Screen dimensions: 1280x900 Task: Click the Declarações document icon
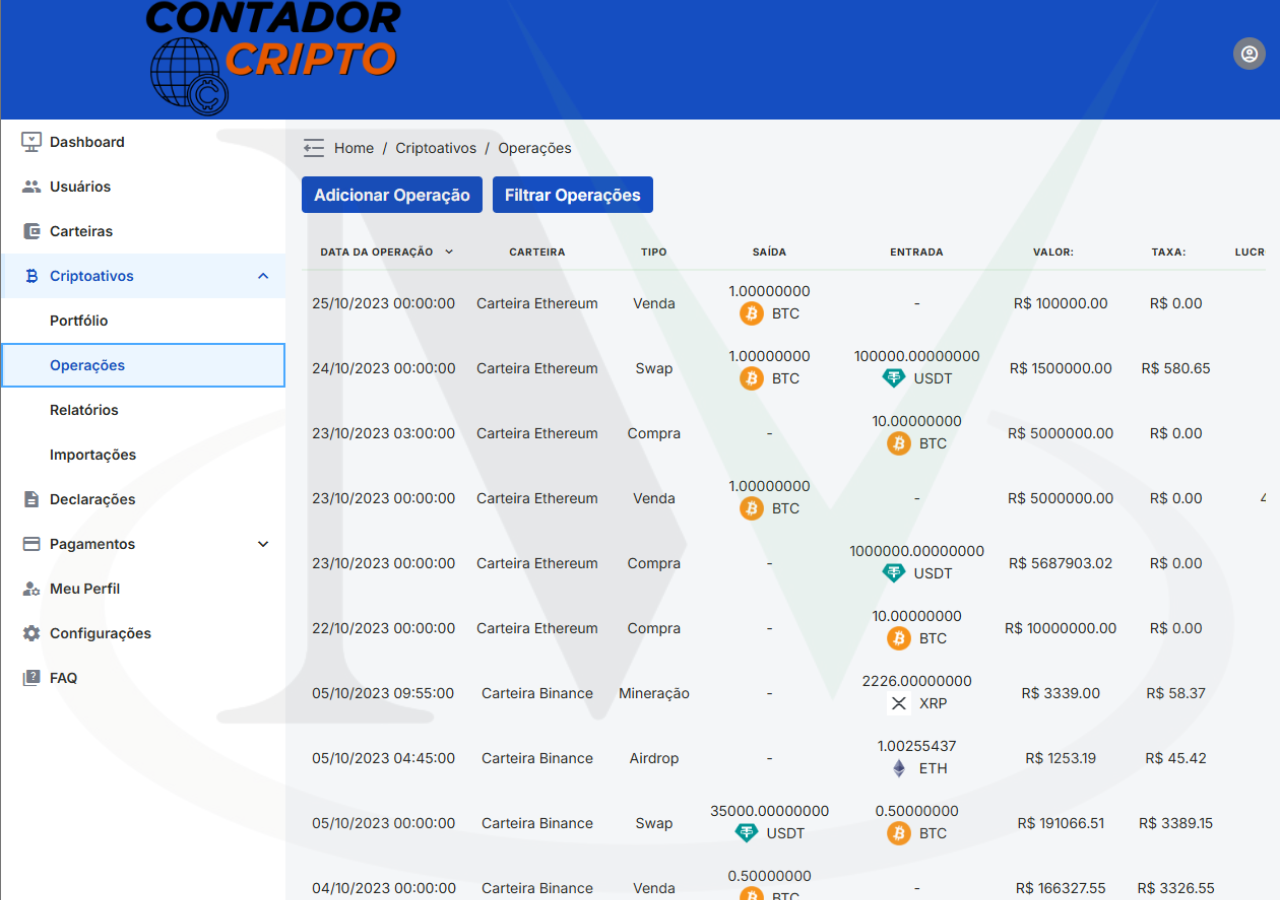tap(32, 499)
